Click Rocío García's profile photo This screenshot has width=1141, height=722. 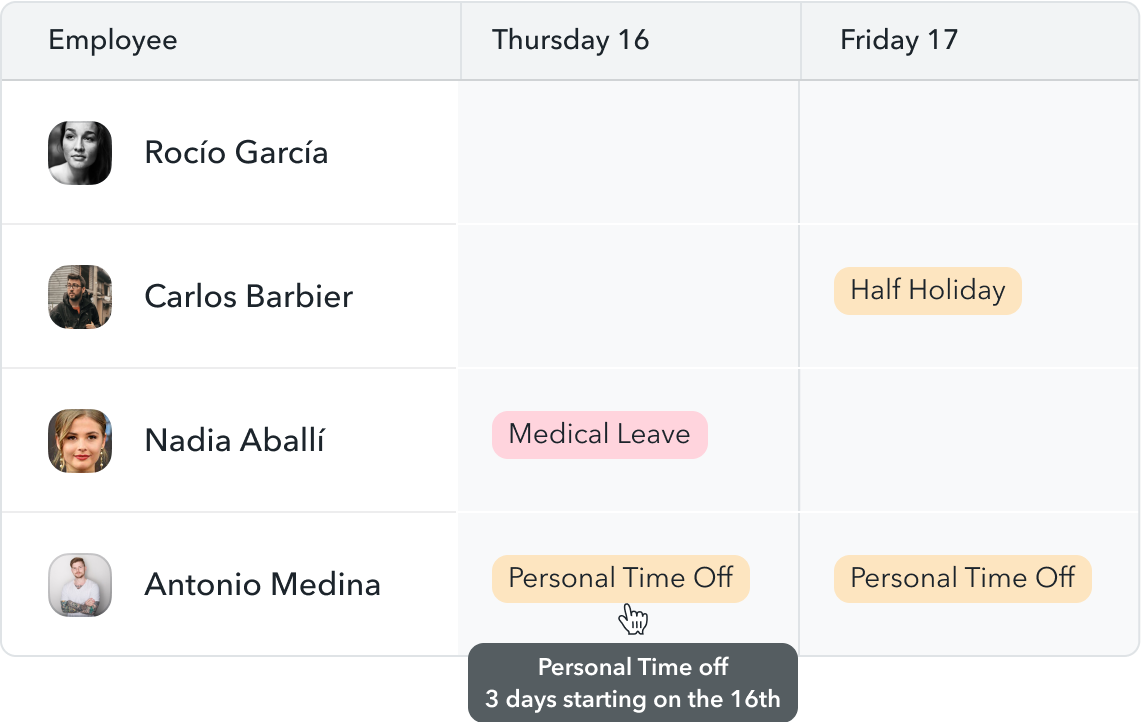coord(80,153)
